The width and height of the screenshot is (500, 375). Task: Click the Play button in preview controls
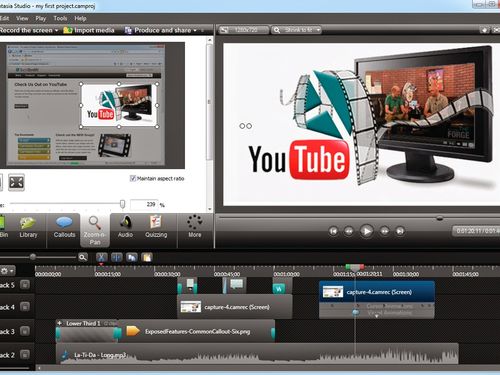click(x=366, y=231)
